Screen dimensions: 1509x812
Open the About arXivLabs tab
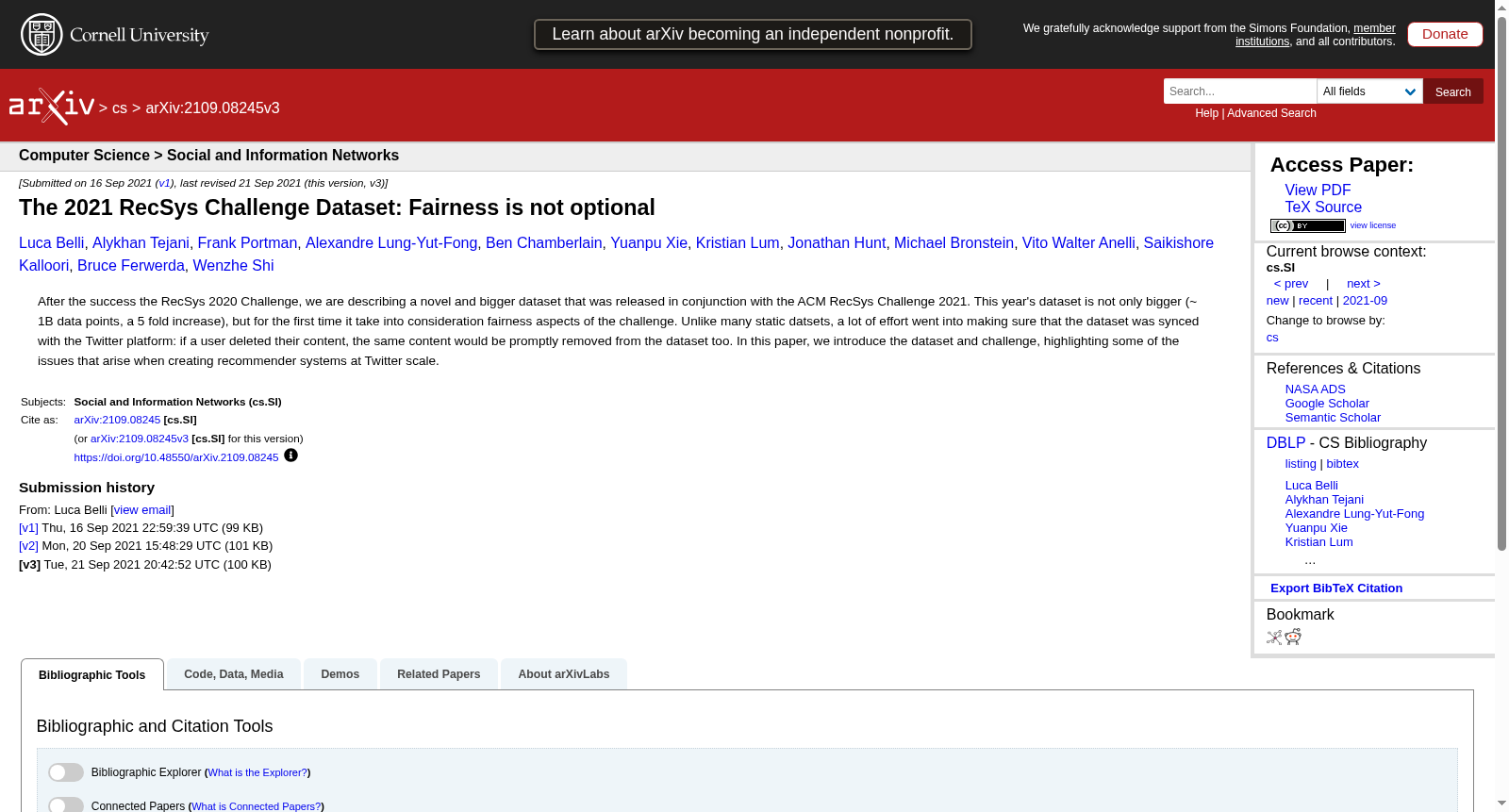(x=564, y=674)
